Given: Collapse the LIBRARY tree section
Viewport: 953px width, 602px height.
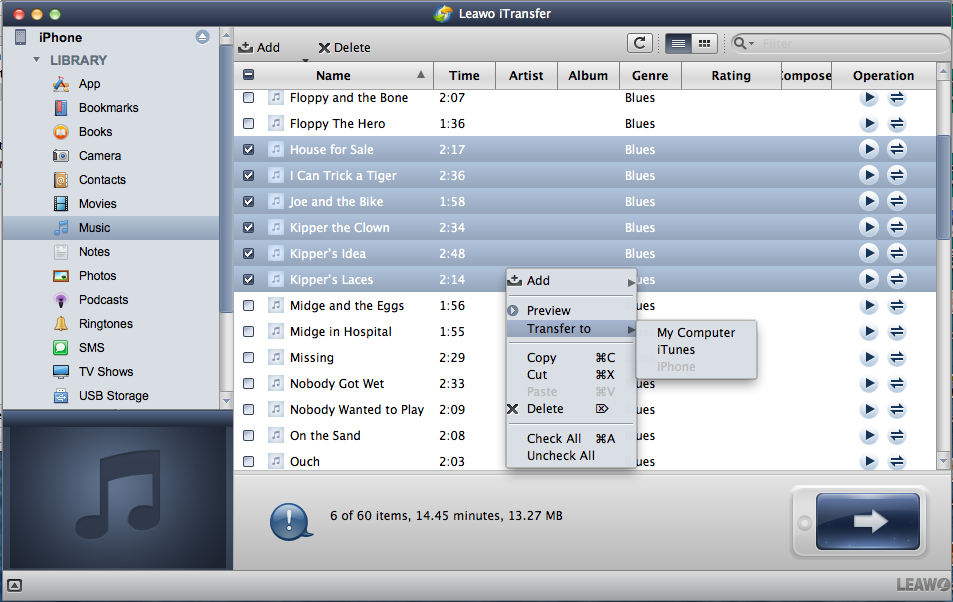Looking at the screenshot, I should 37,60.
